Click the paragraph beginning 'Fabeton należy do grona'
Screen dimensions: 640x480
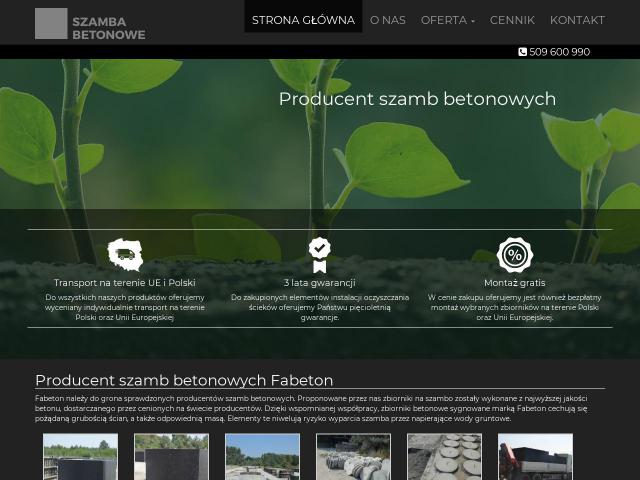(x=311, y=408)
